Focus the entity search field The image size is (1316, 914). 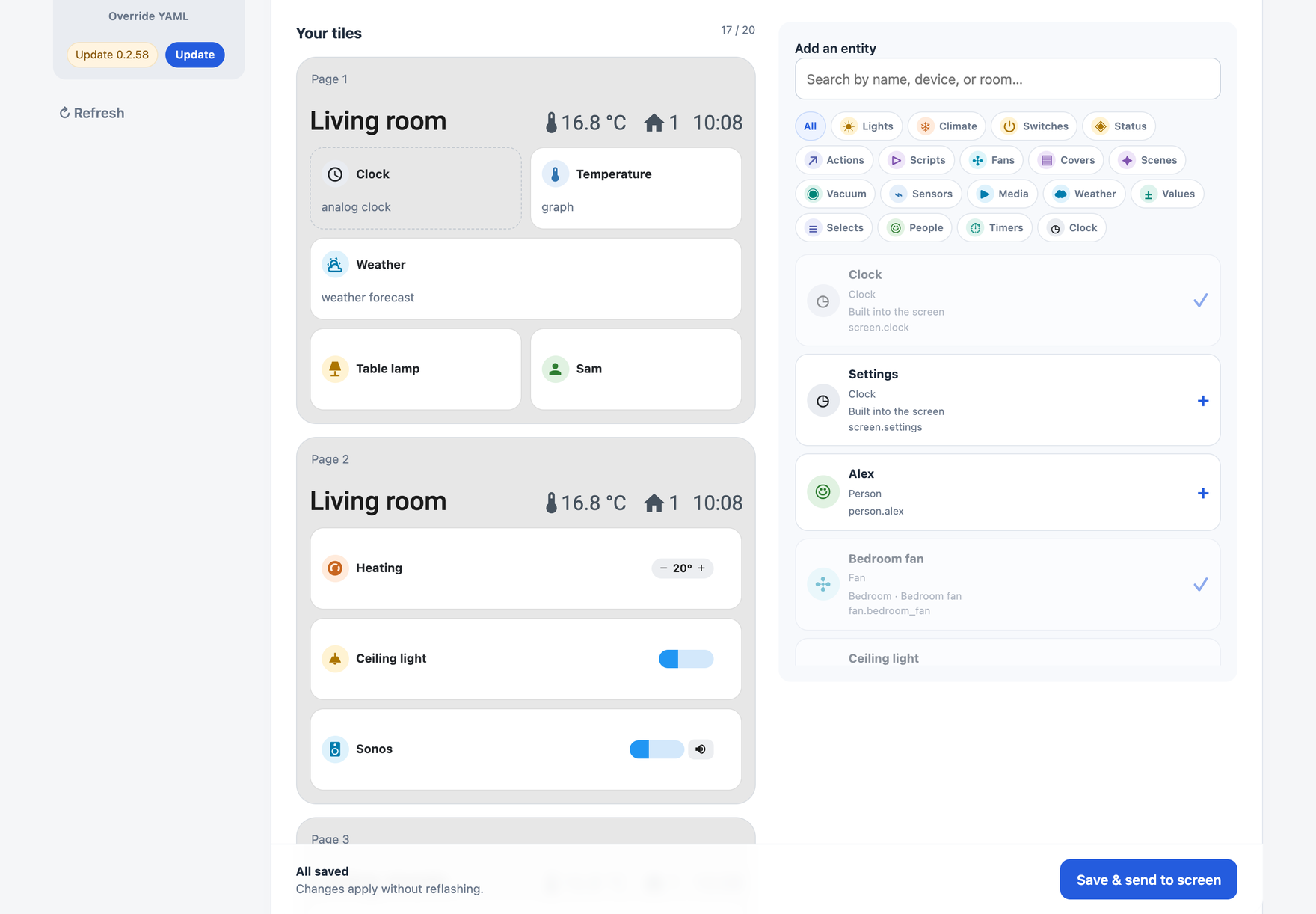pyautogui.click(x=1007, y=79)
